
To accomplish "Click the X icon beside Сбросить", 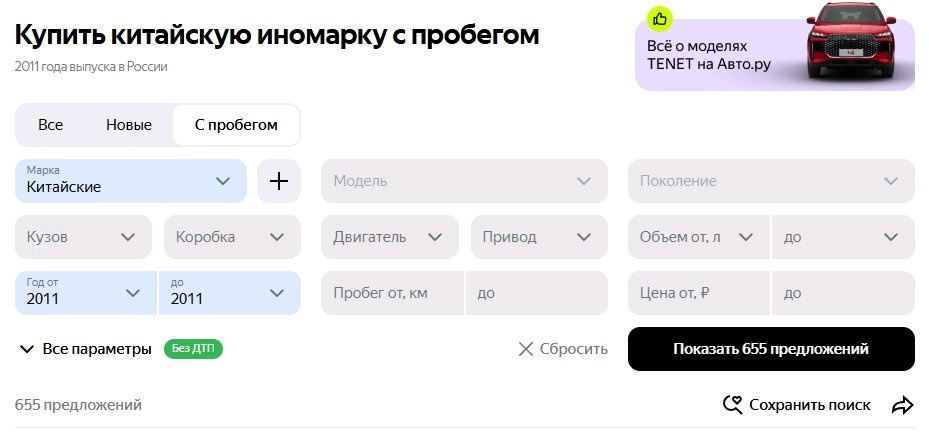I will (526, 349).
